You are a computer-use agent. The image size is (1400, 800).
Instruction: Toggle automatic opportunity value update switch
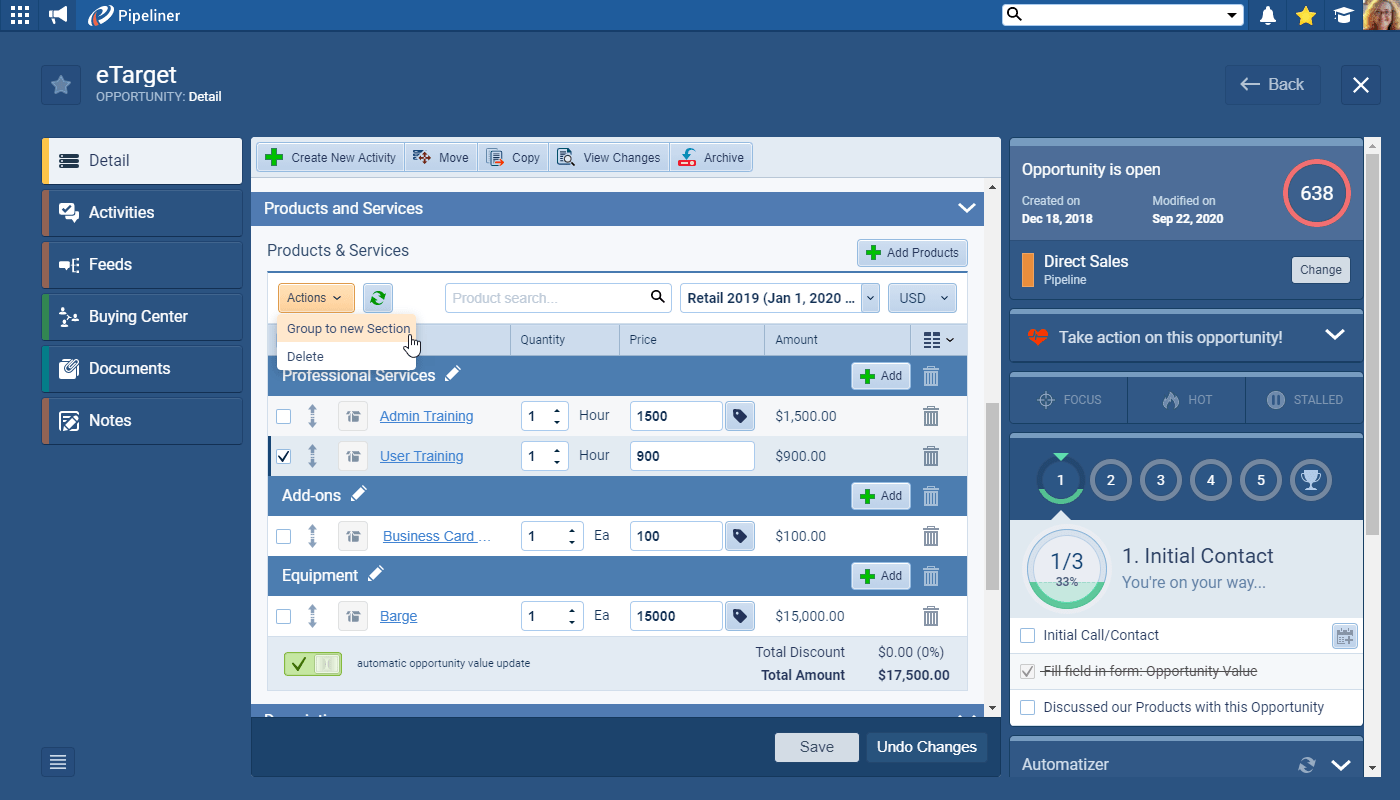[x=313, y=663]
